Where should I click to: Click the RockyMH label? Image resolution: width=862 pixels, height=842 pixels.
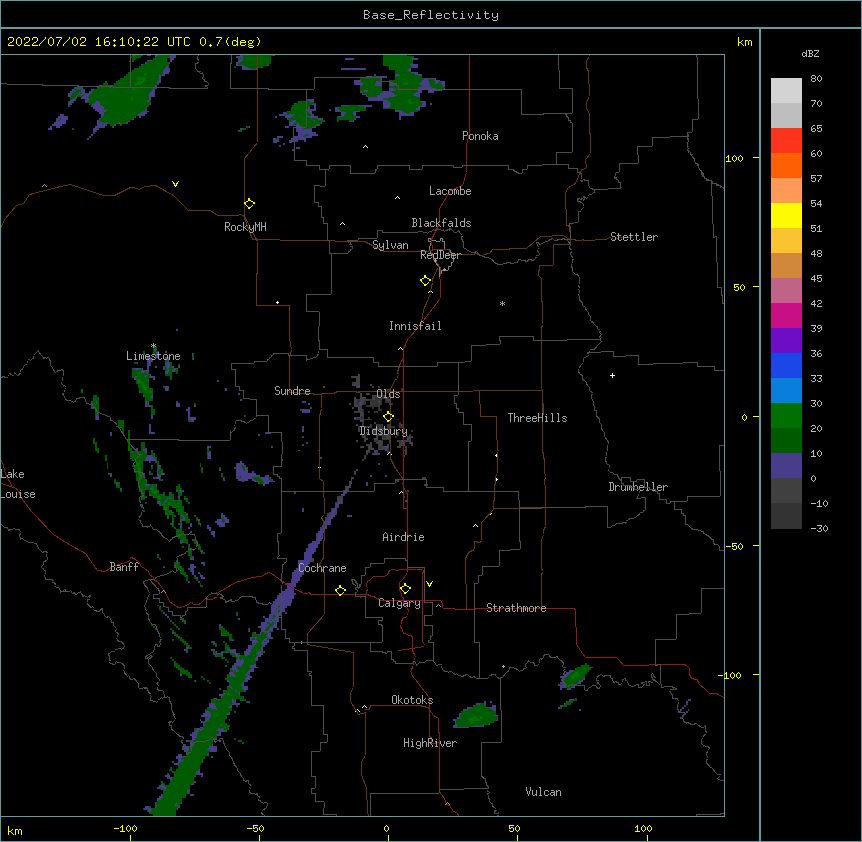245,227
